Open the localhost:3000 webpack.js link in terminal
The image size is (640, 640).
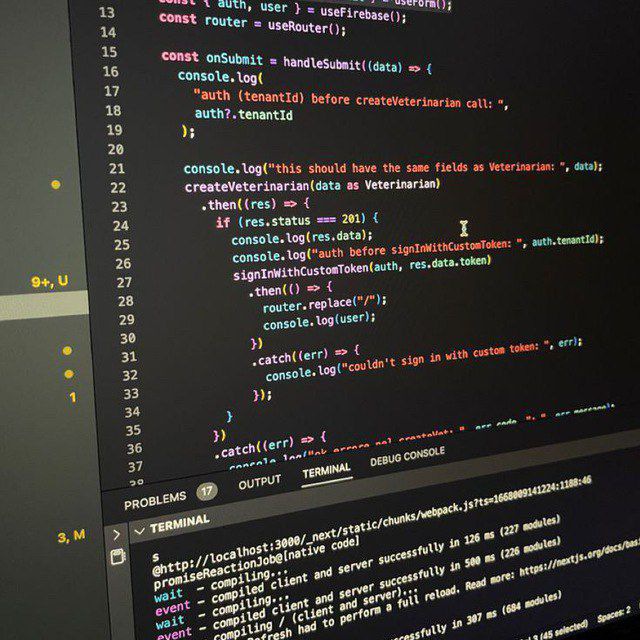click(371, 524)
